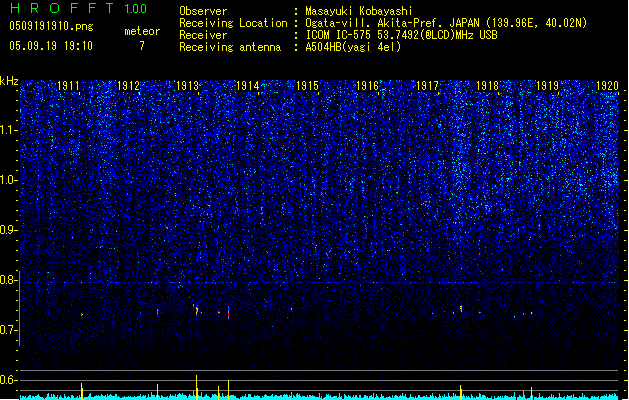Click the 1920 time marker

pyautogui.click(x=607, y=86)
